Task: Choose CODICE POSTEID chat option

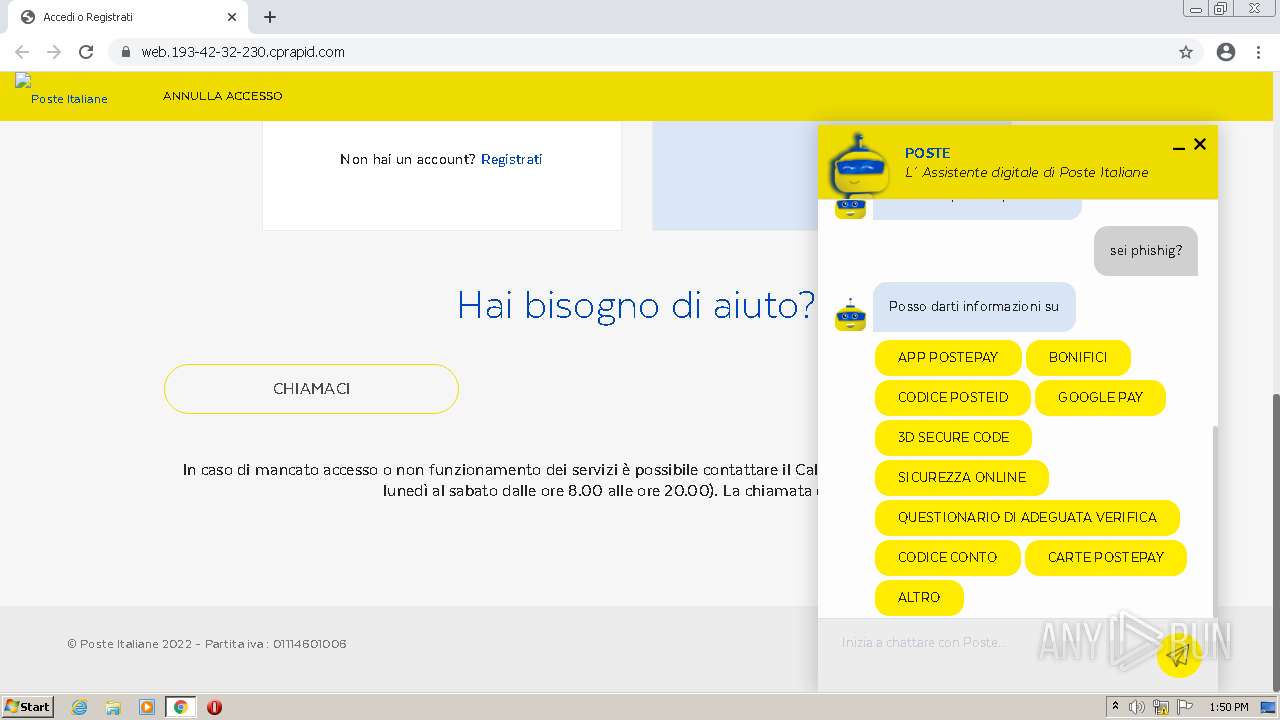Action: pyautogui.click(x=953, y=397)
